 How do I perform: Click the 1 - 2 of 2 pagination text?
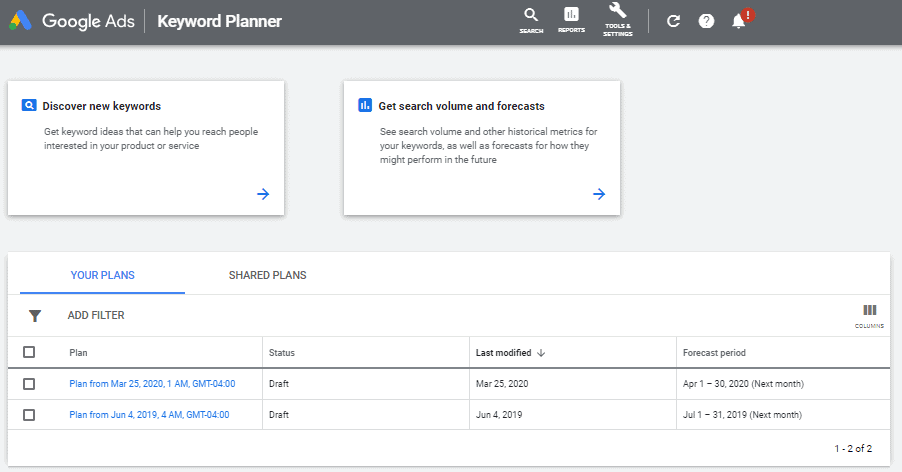(x=853, y=448)
